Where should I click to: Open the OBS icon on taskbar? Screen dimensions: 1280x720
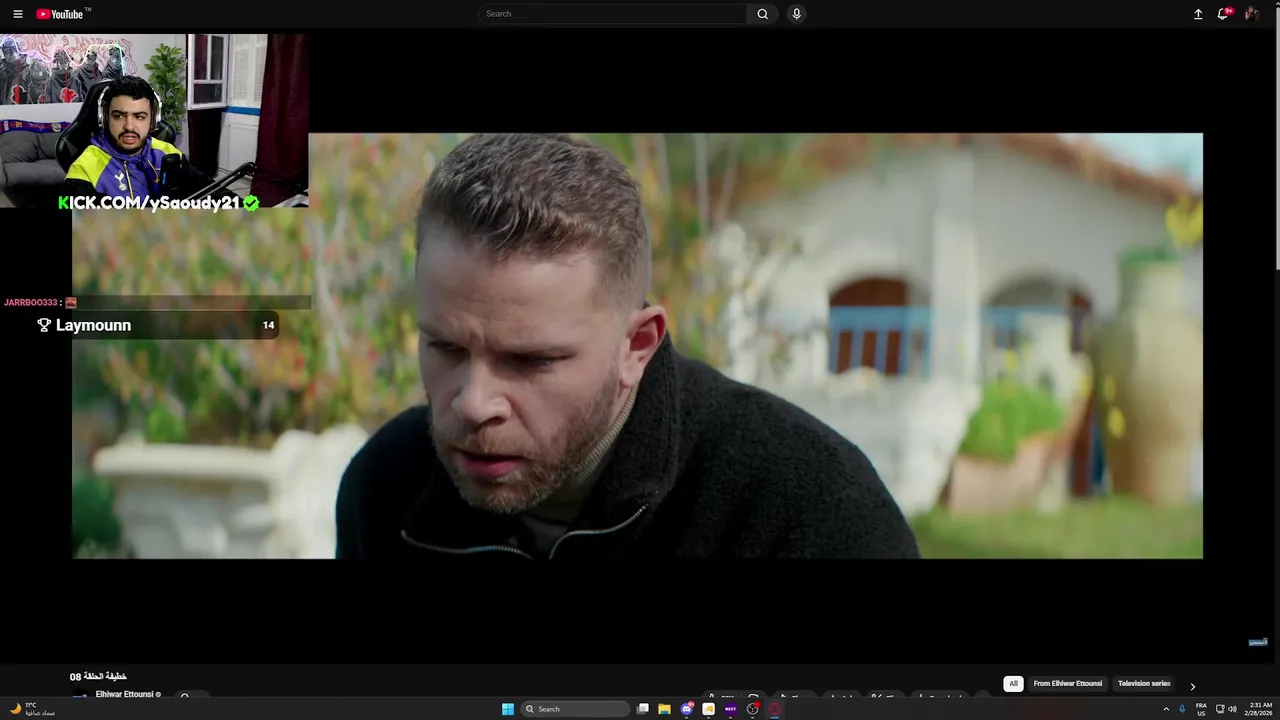[x=753, y=709]
